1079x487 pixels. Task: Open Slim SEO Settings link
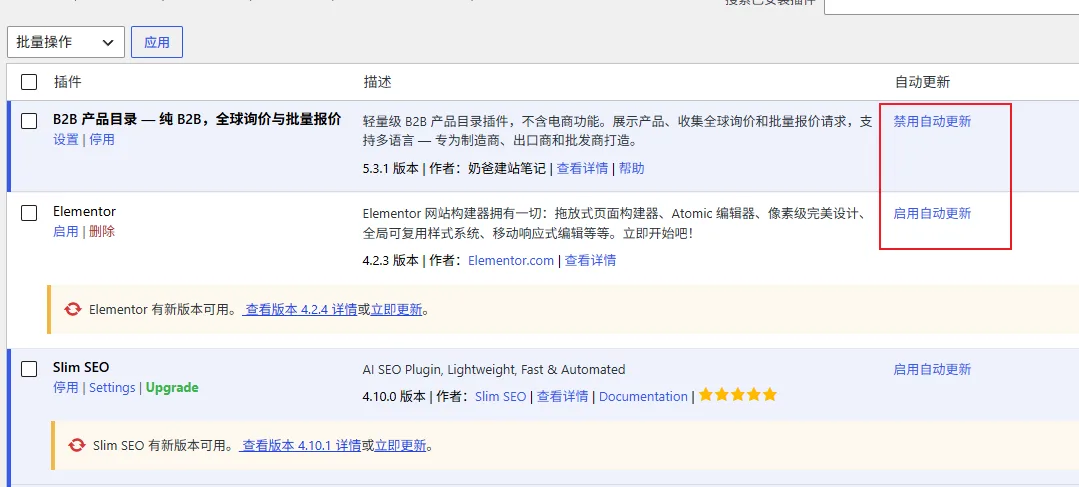(112, 388)
